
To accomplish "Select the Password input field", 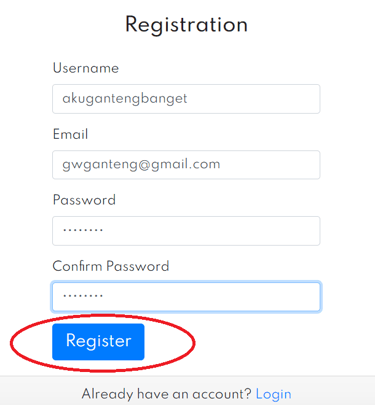I will (x=186, y=231).
